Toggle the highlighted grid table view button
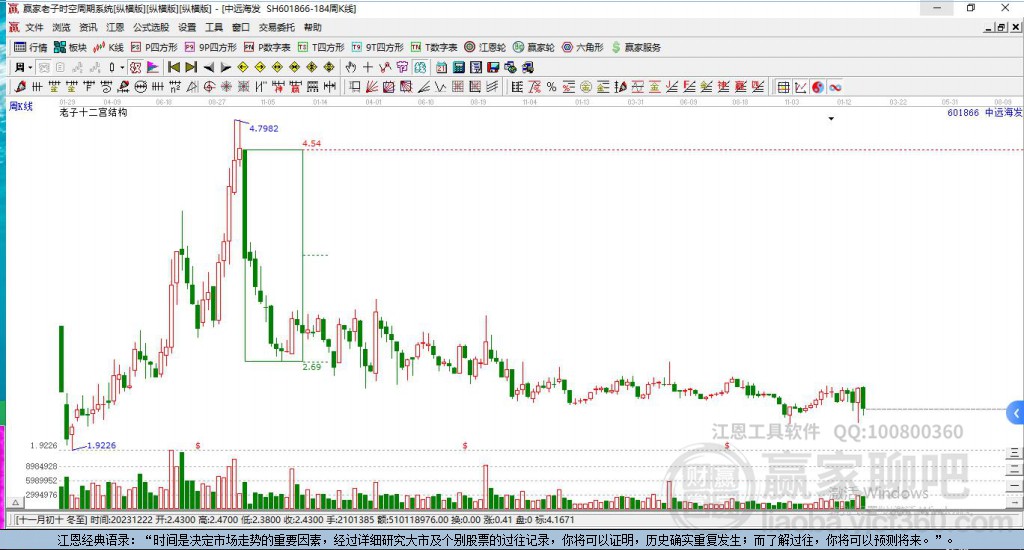The height and width of the screenshot is (550, 1024). click(x=784, y=87)
